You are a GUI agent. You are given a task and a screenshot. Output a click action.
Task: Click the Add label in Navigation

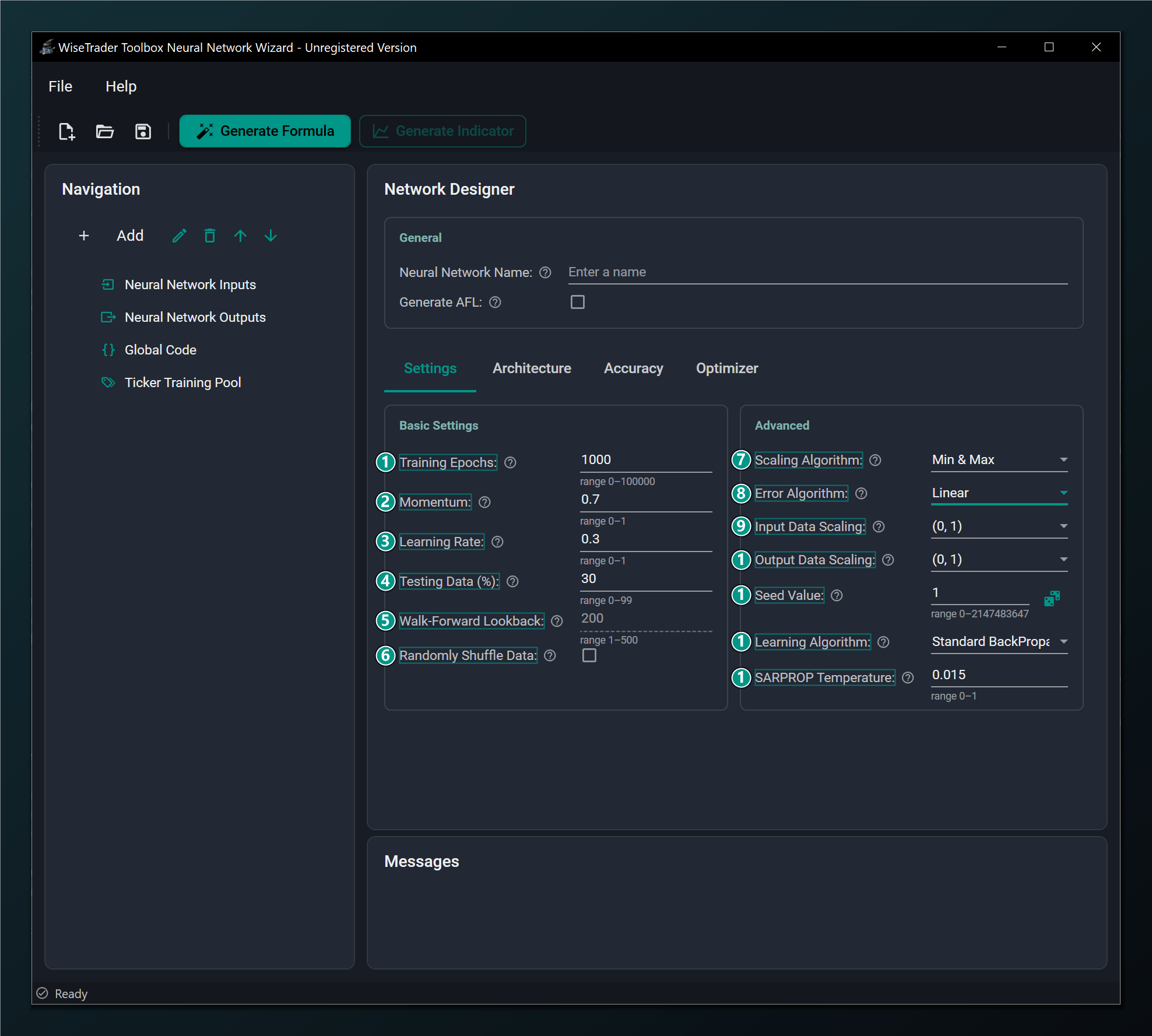point(130,236)
